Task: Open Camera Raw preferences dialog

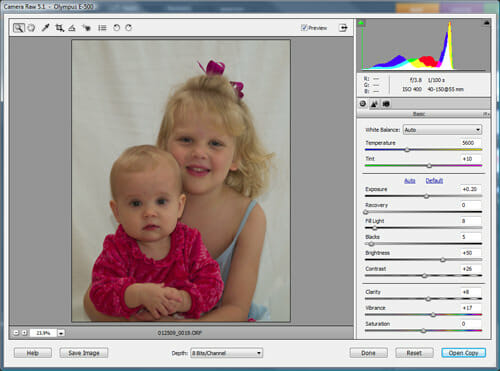Action: click(x=102, y=28)
